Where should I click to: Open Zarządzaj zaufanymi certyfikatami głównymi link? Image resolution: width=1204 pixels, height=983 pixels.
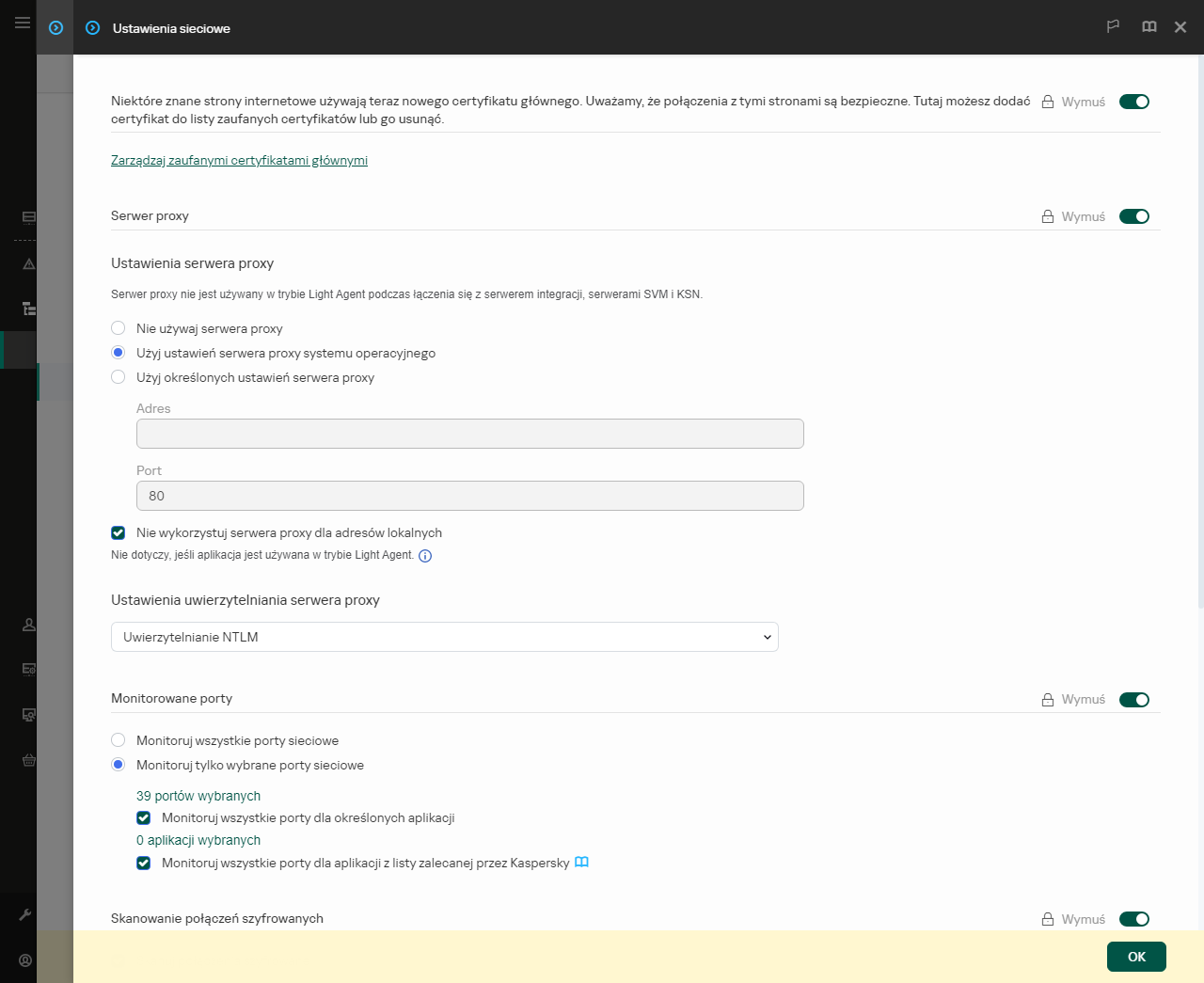pos(239,160)
